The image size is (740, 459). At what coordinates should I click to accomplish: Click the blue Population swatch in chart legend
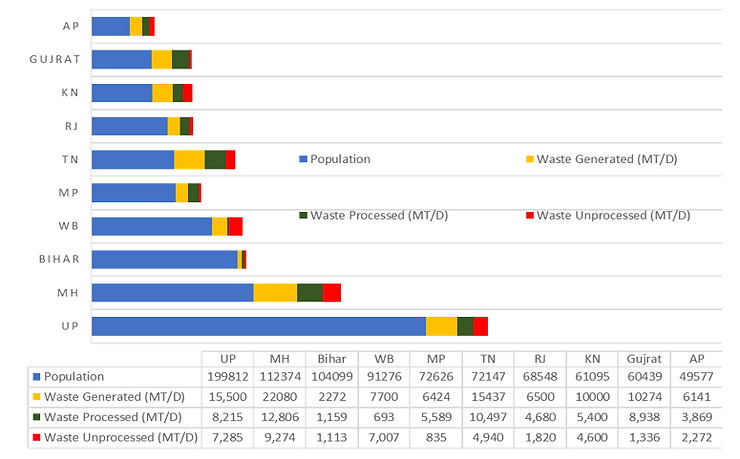(304, 159)
